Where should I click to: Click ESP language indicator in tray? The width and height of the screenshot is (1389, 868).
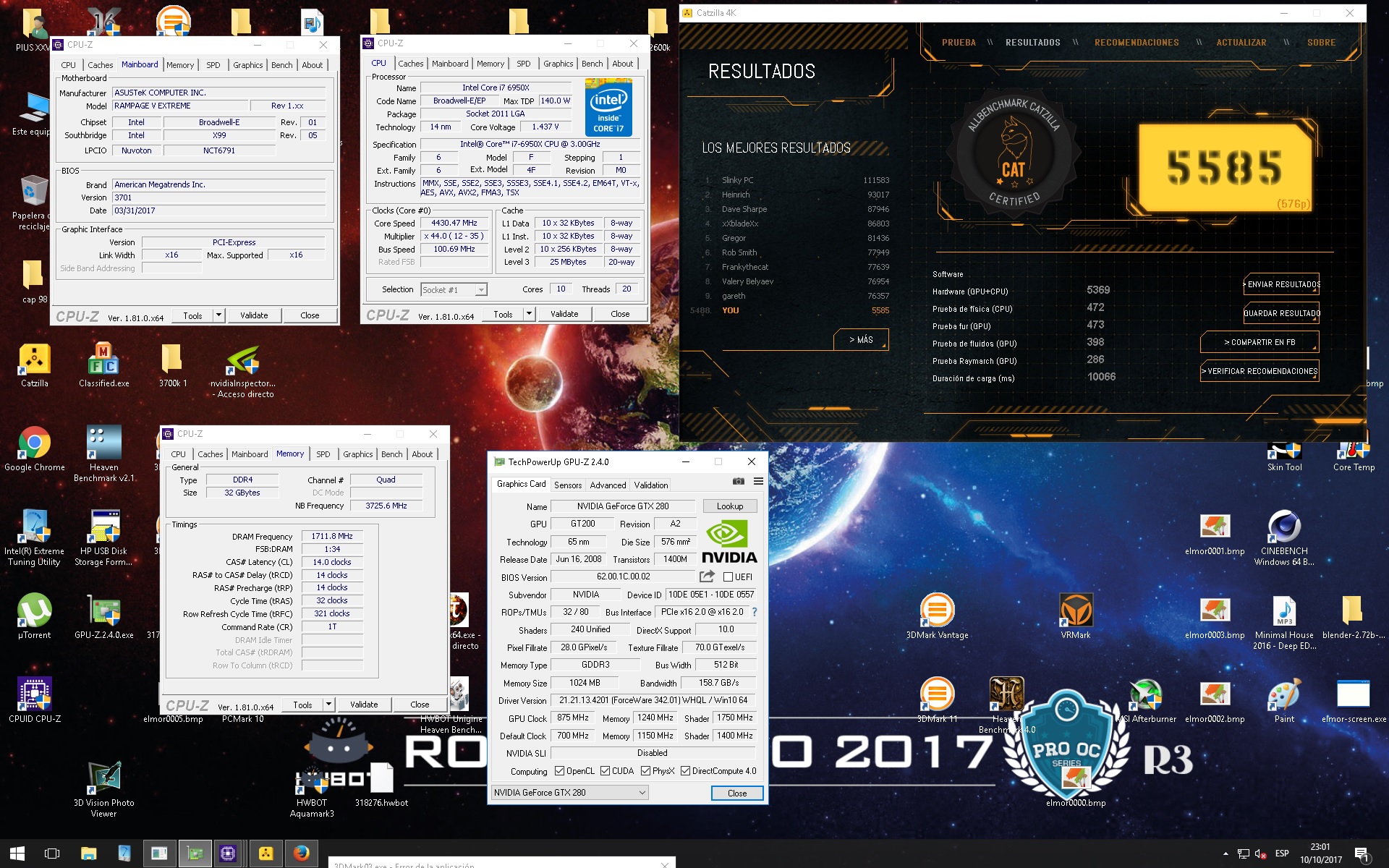1282,854
